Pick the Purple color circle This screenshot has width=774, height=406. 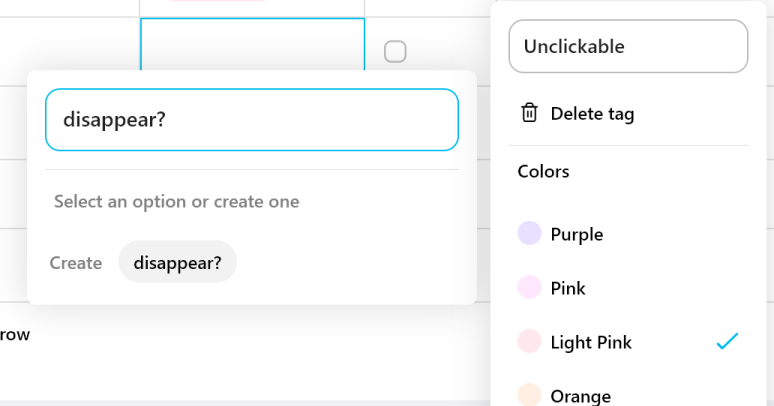tap(530, 234)
